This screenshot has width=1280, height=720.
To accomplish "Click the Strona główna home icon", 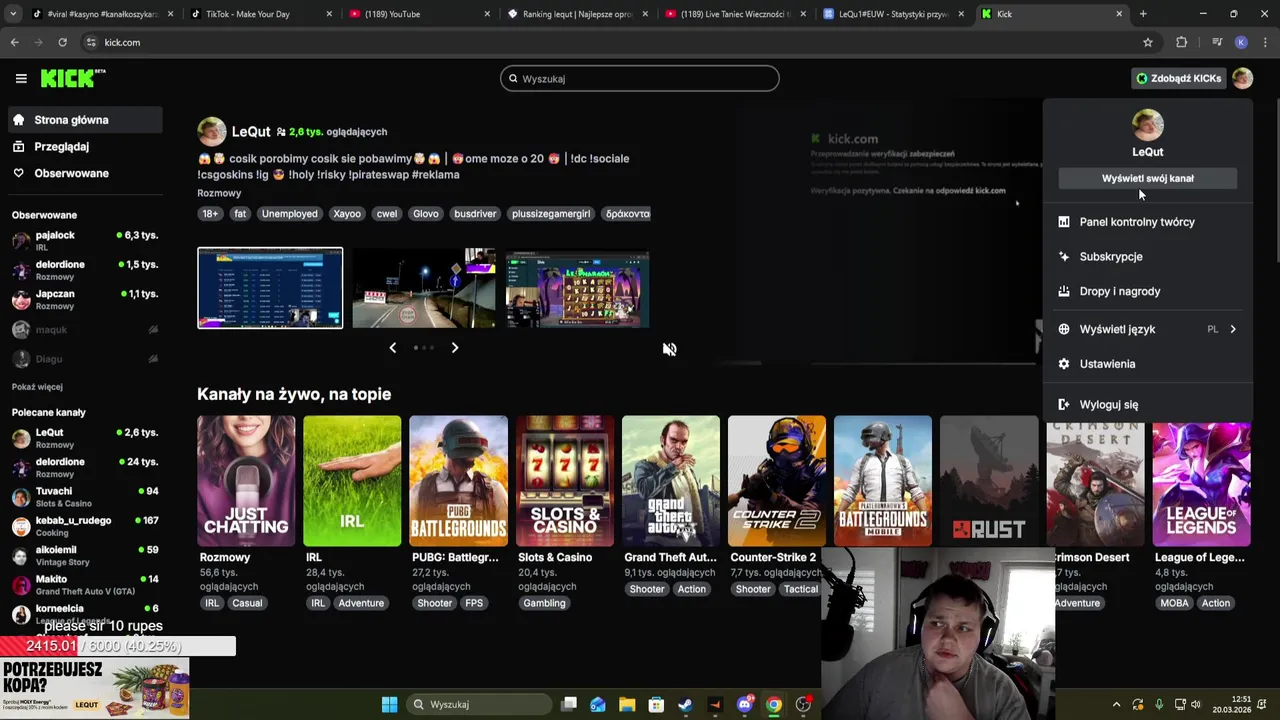I will [18, 120].
